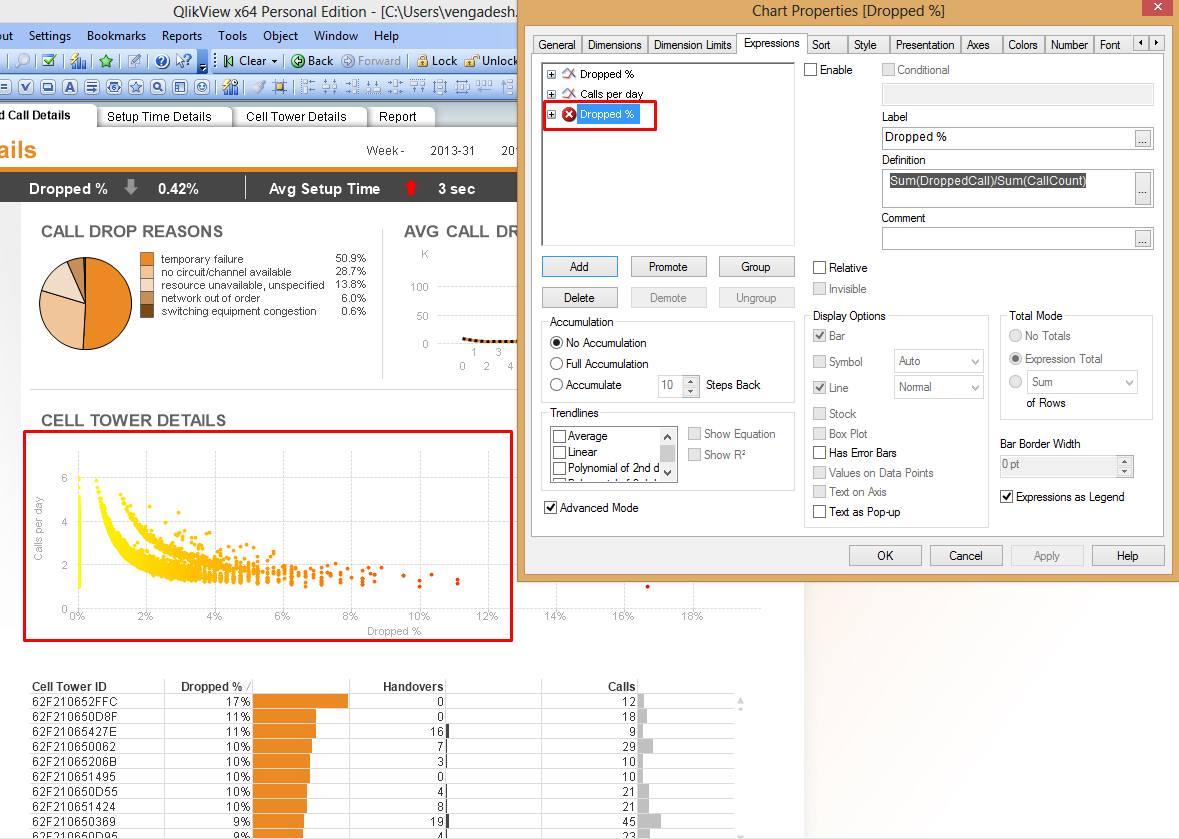Image resolution: width=1179 pixels, height=839 pixels.
Task: Open Current Selections checkmark icon
Action: coord(49,61)
